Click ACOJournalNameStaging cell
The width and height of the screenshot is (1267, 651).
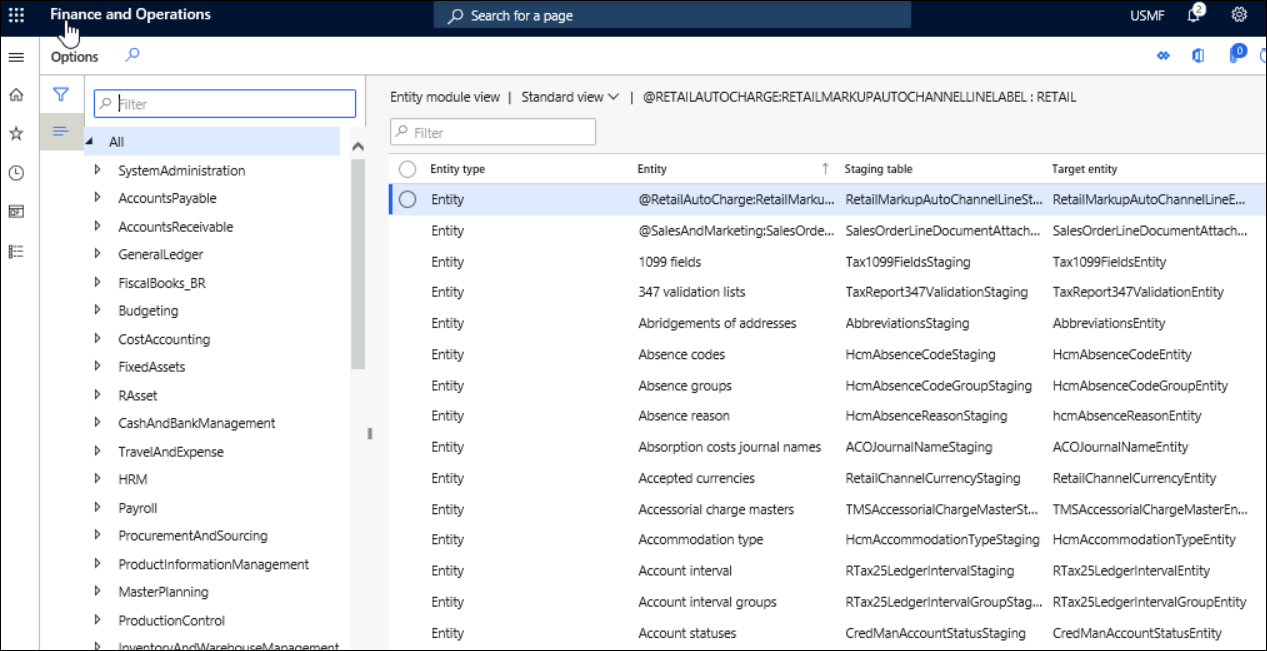918,447
